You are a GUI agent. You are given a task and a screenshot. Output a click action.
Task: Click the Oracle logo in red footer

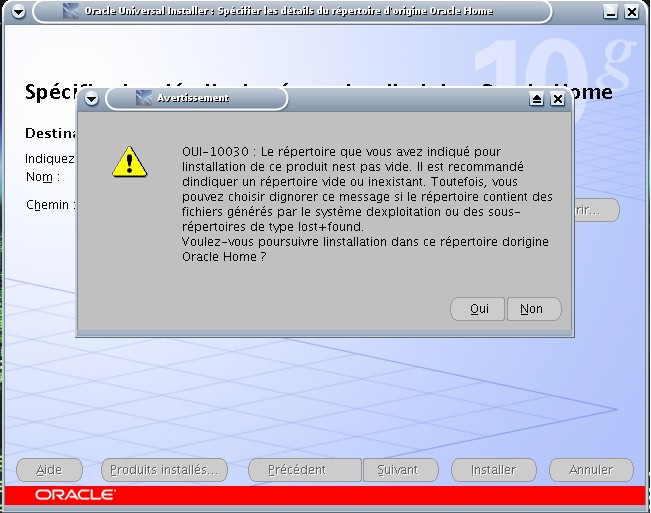click(75, 495)
